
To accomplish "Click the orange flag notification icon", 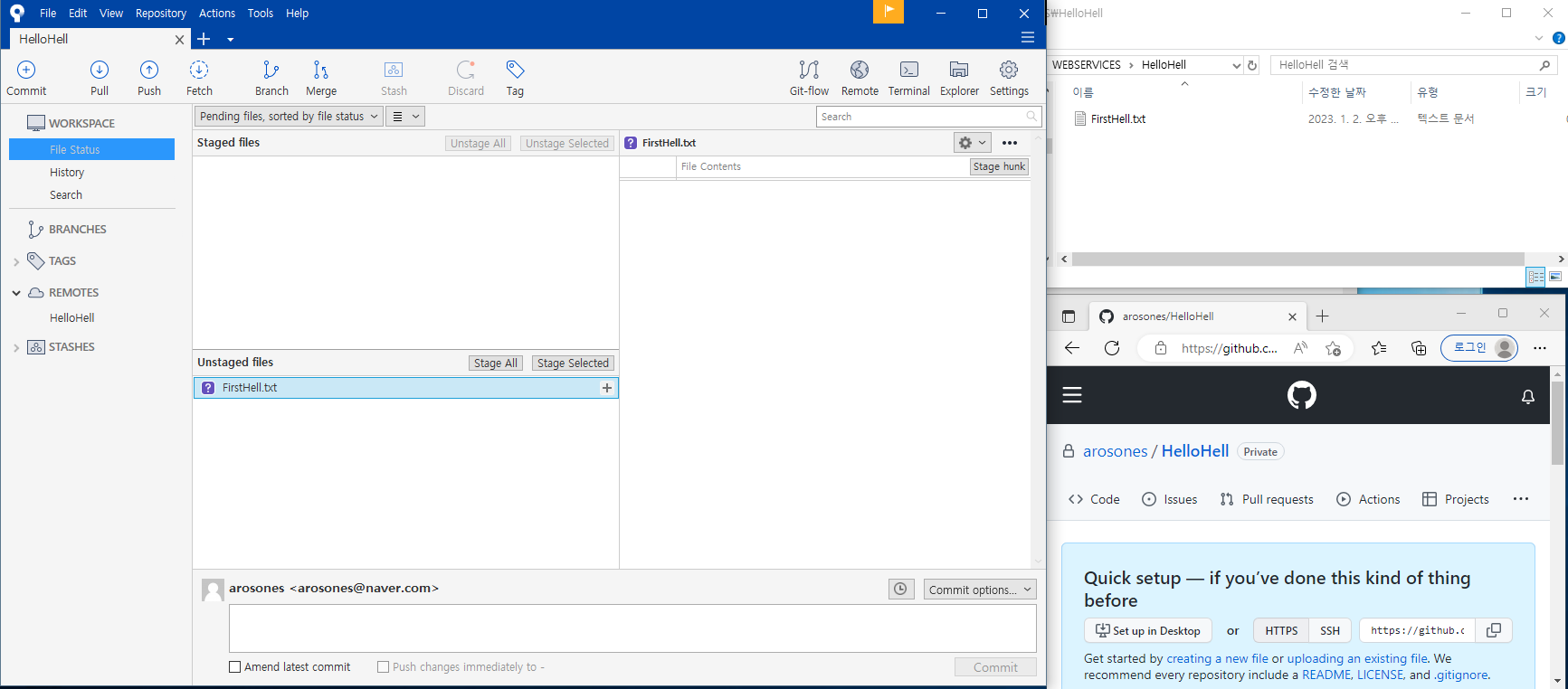I will click(x=889, y=12).
